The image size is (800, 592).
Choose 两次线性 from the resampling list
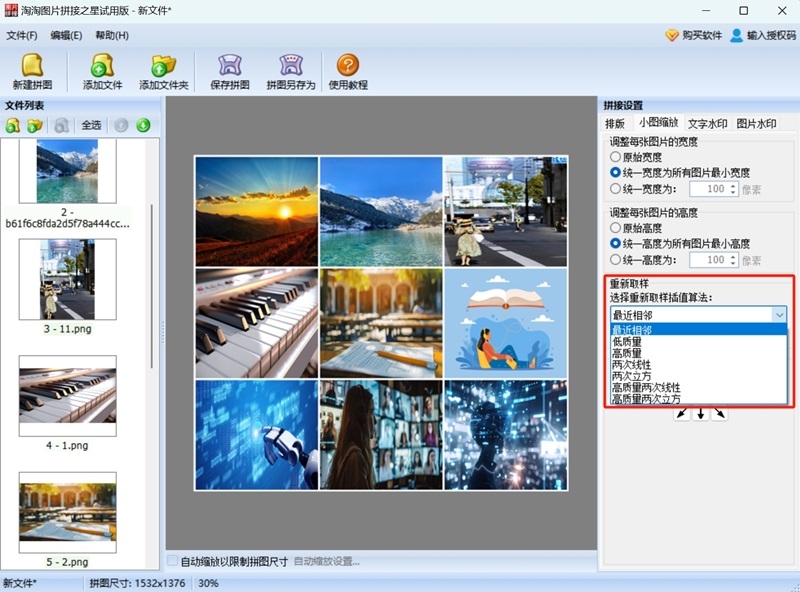click(632, 364)
